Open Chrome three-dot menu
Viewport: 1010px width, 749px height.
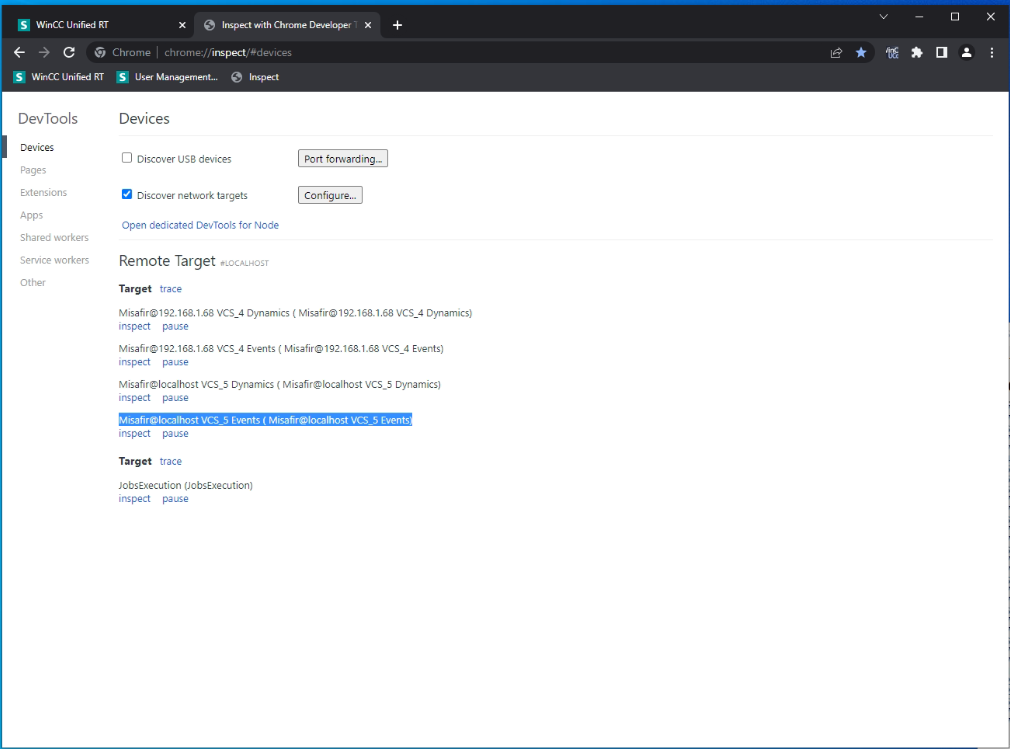992,53
